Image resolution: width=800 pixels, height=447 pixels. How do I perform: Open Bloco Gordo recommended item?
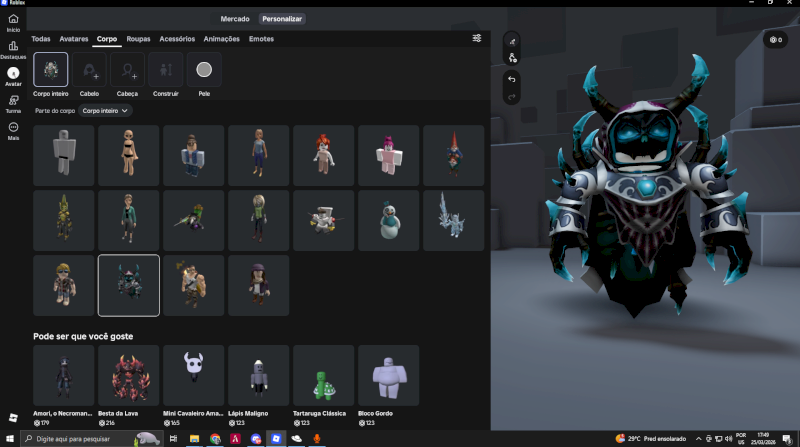click(x=388, y=376)
